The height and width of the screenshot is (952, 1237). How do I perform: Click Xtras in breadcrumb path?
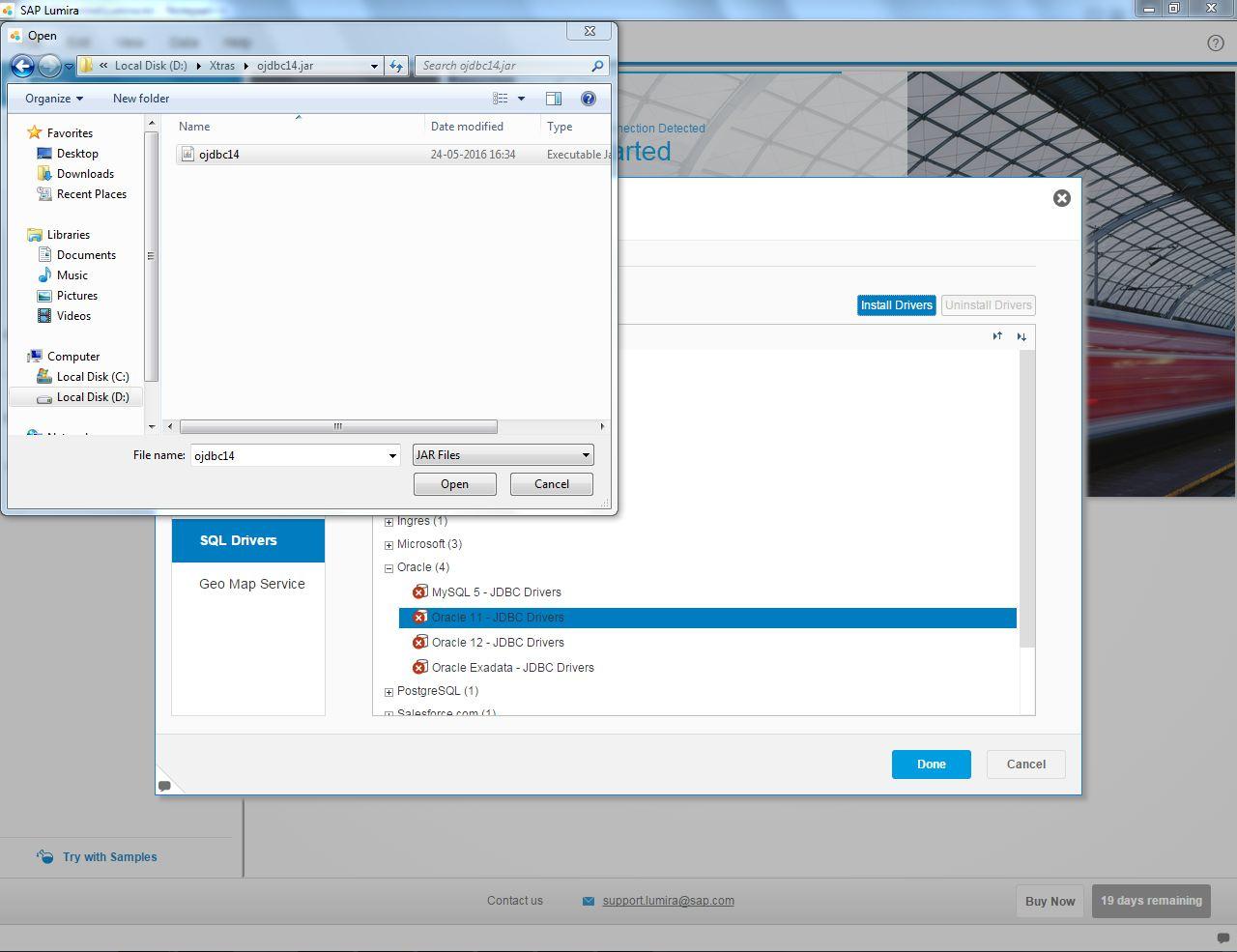[x=222, y=66]
